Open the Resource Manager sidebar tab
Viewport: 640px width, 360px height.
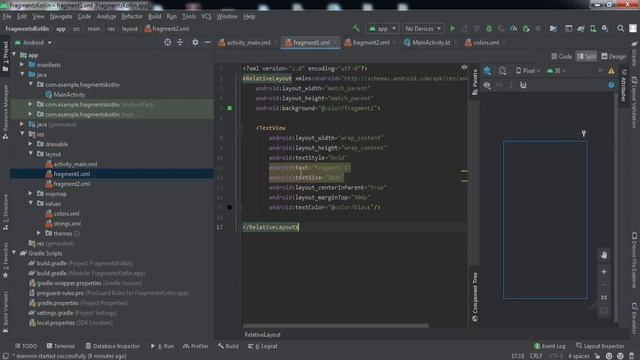tap(5, 113)
